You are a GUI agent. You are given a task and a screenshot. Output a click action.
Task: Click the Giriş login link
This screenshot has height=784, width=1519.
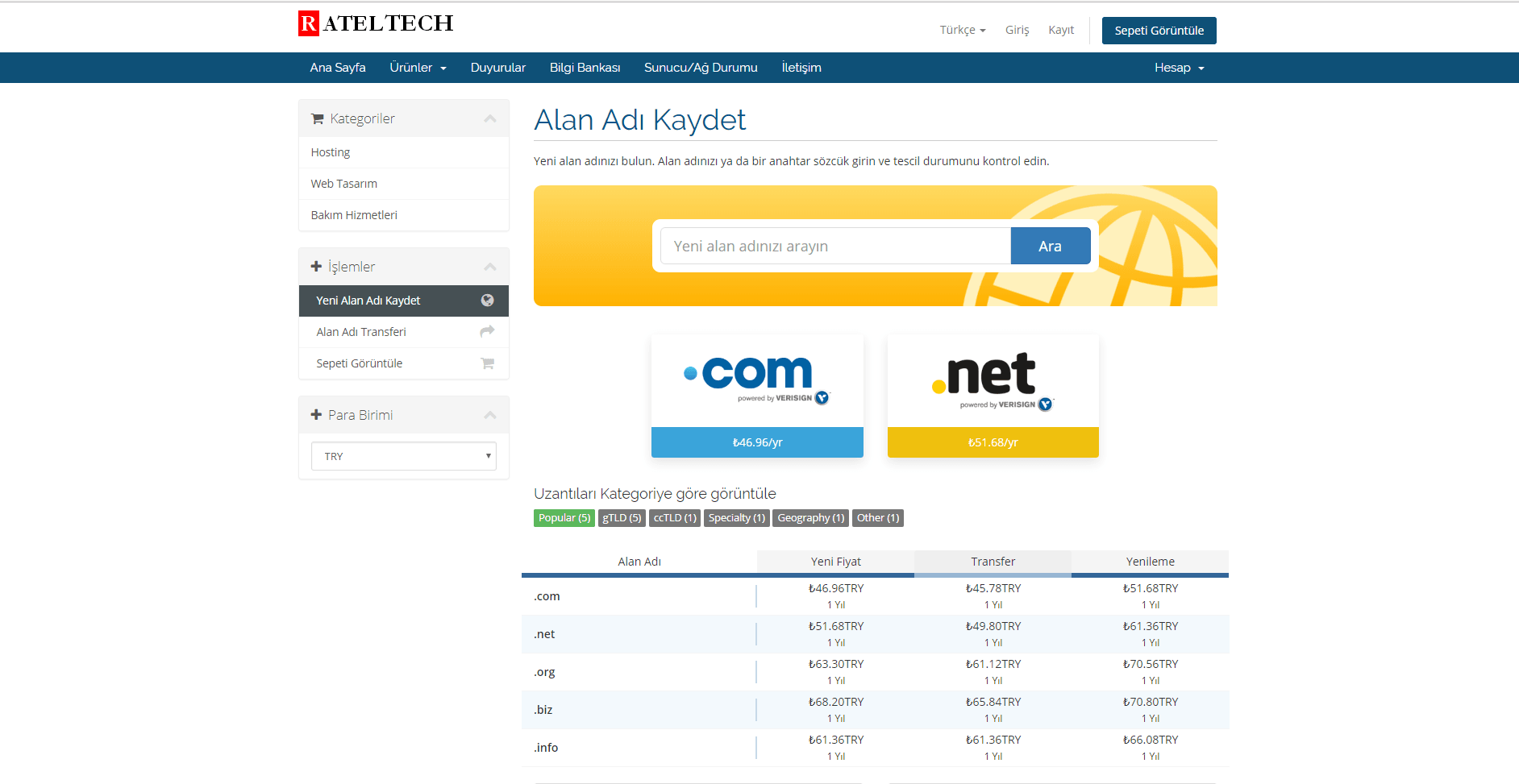pos(1018,30)
